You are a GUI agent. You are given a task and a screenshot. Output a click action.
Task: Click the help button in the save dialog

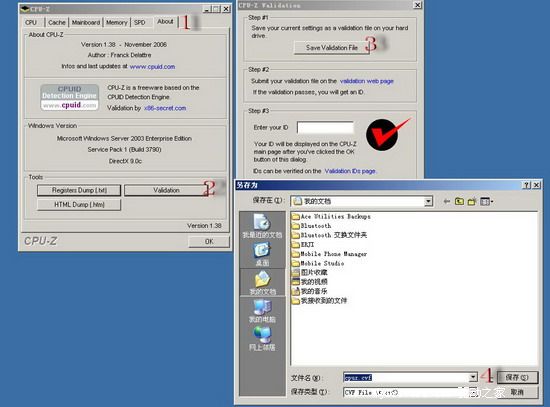point(527,185)
